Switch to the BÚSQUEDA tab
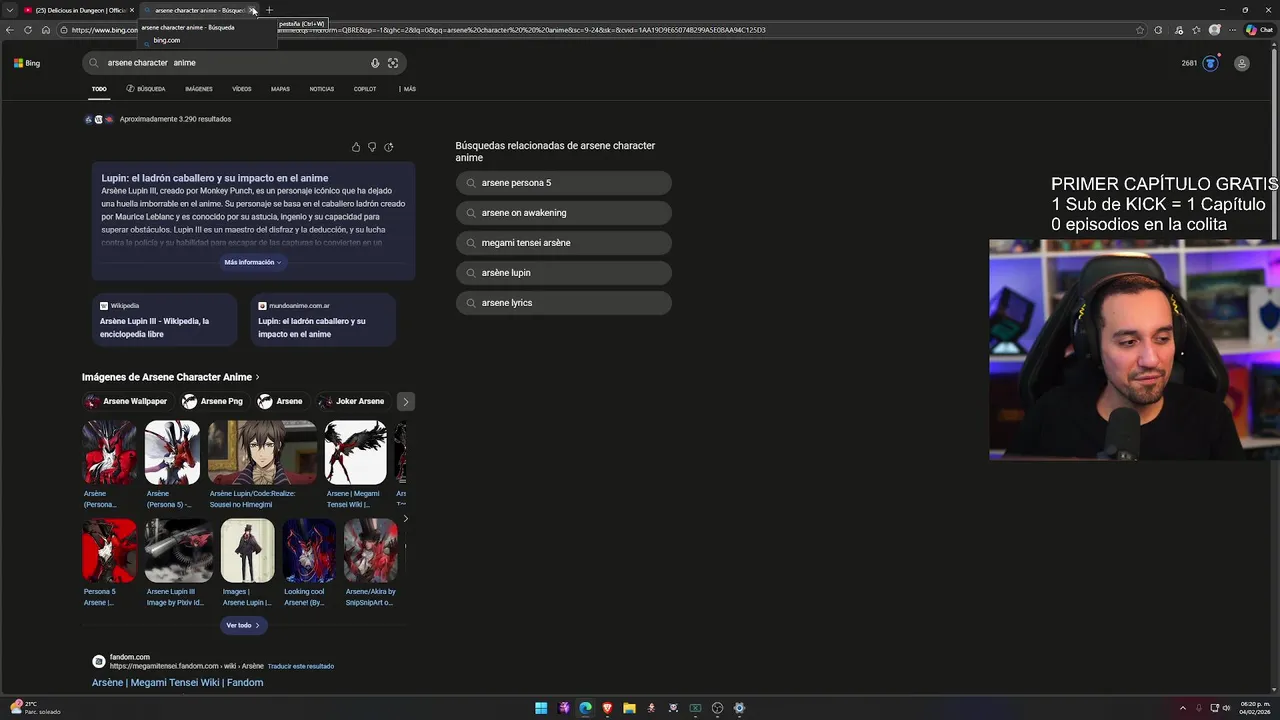Viewport: 1280px width, 720px height. [x=146, y=89]
